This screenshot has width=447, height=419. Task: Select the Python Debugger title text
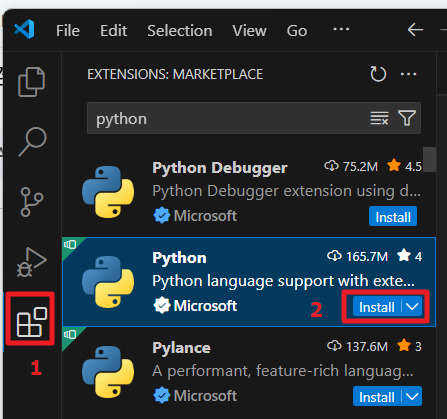220,168
